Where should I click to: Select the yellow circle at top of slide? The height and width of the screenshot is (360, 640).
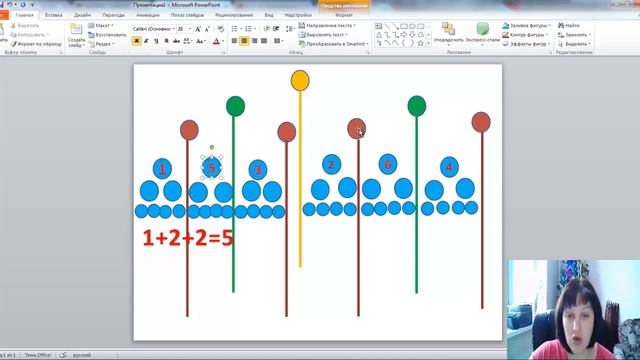(300, 80)
